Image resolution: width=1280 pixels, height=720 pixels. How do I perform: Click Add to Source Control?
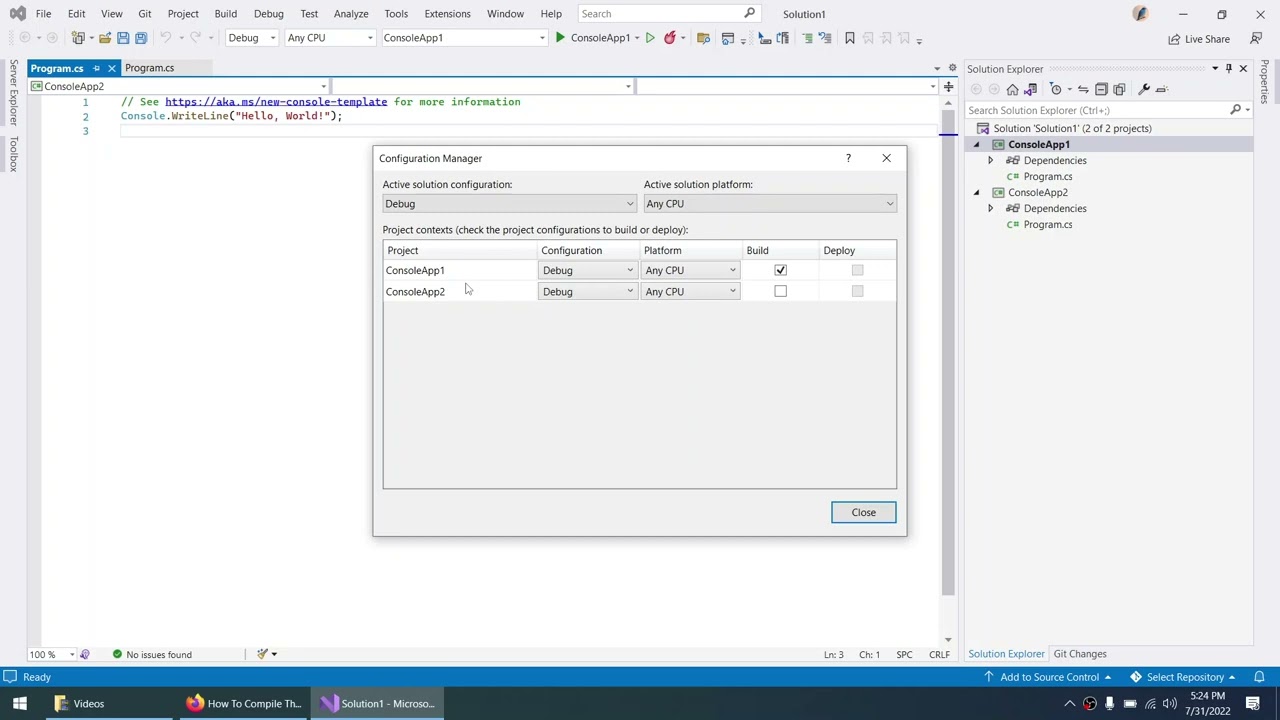click(x=1048, y=677)
